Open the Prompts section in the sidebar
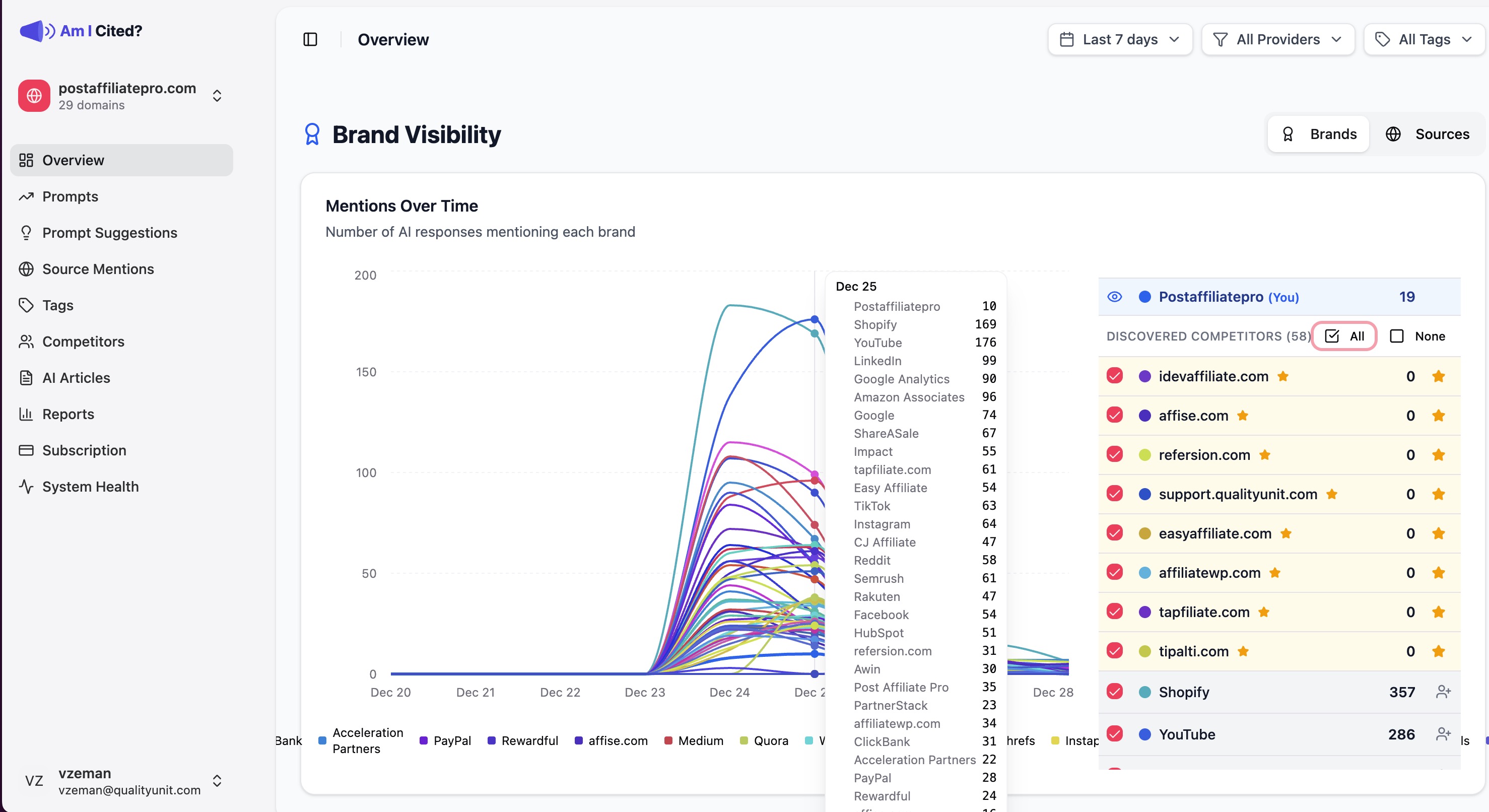 click(x=70, y=196)
